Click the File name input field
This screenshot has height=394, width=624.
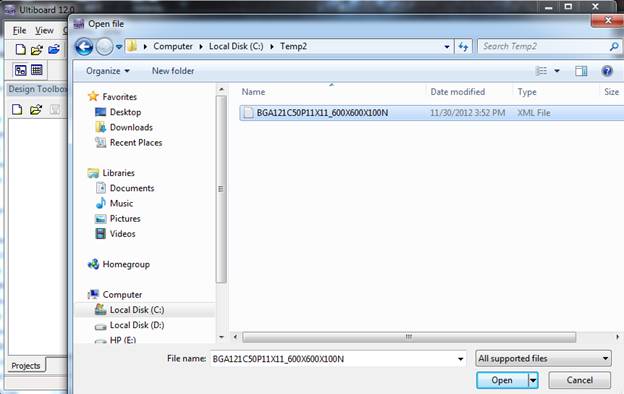pos(333,359)
